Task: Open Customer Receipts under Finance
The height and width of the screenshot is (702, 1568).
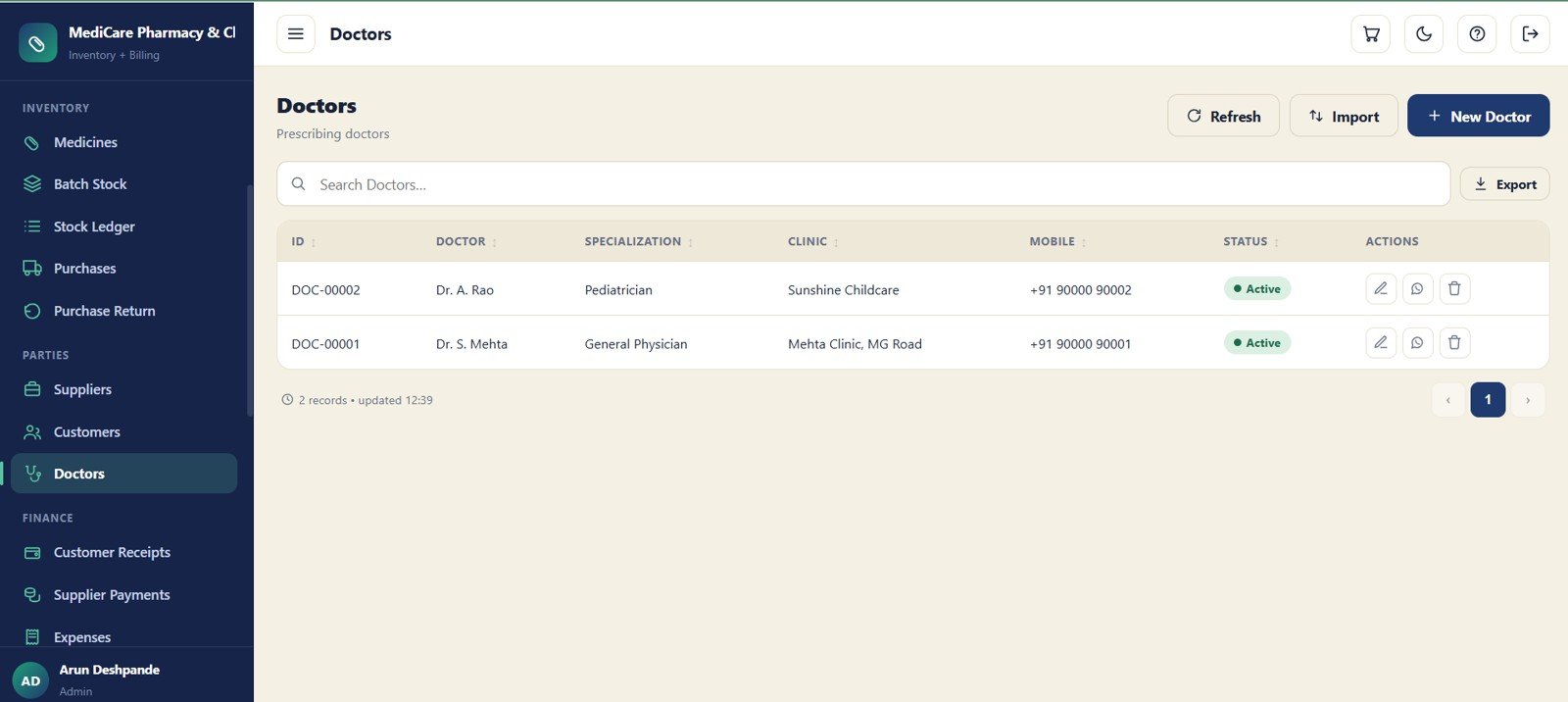Action: [x=123, y=552]
